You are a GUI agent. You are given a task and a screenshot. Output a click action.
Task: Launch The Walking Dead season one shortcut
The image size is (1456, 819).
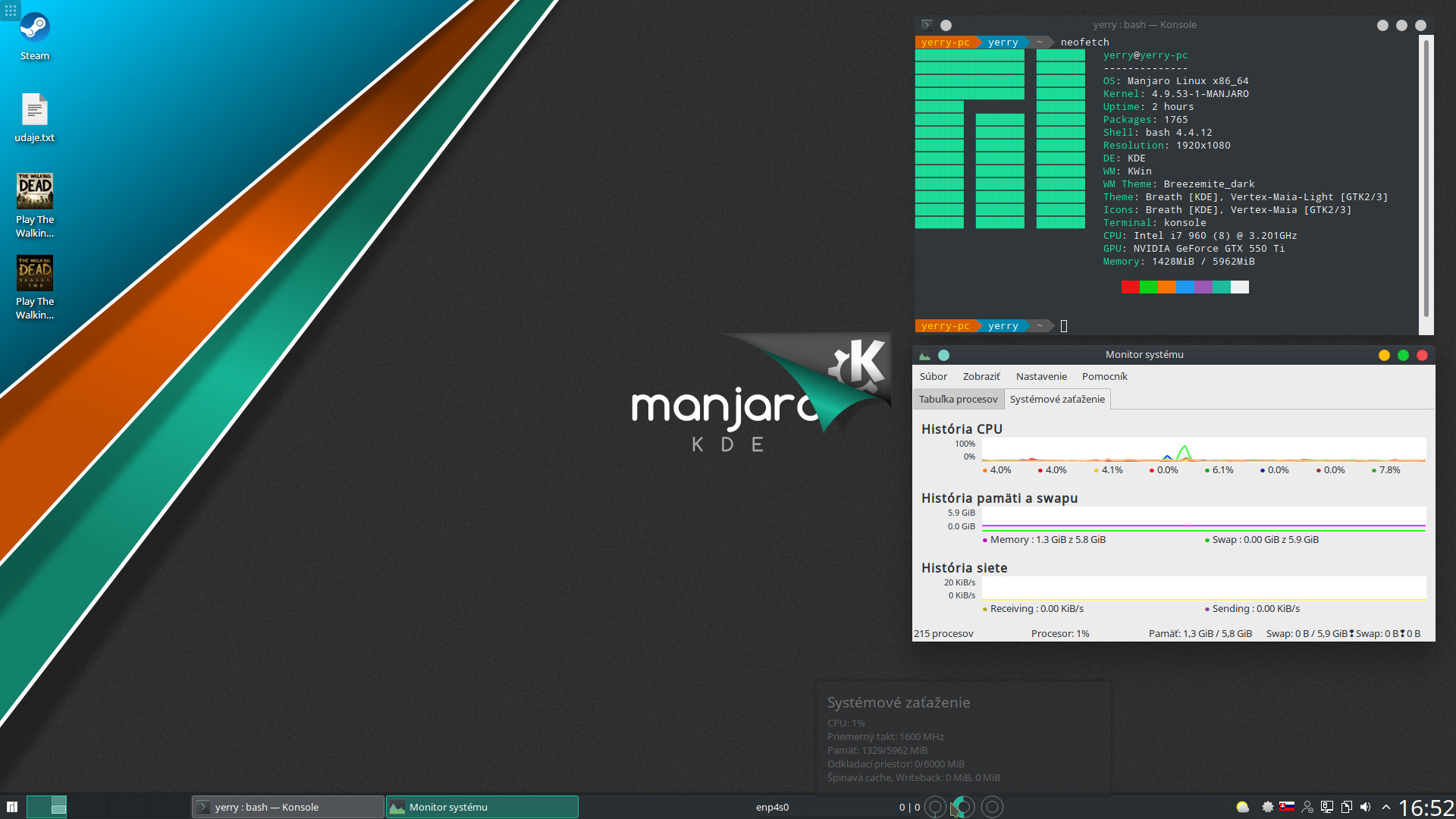[35, 205]
